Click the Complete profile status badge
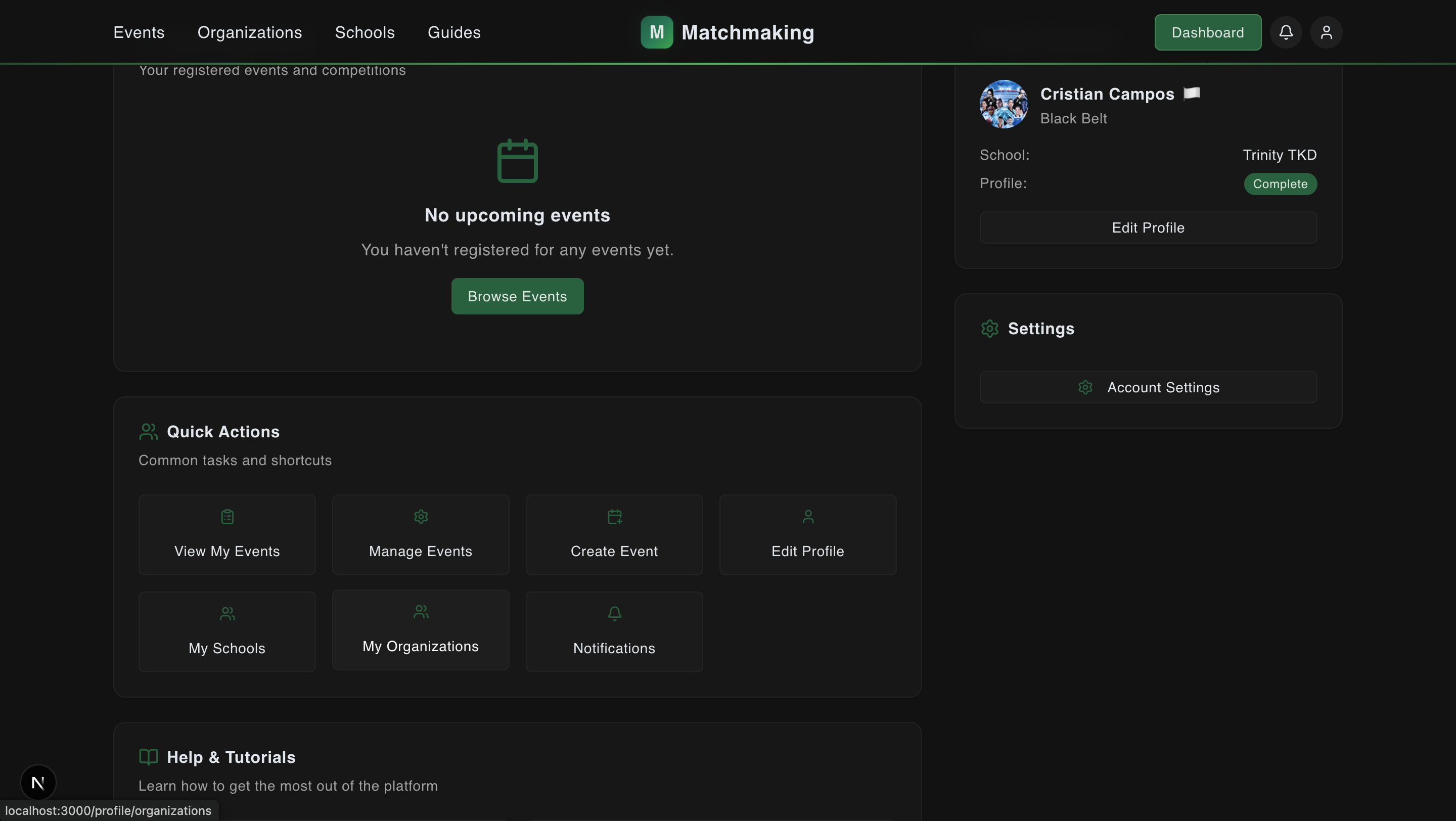 pos(1280,184)
